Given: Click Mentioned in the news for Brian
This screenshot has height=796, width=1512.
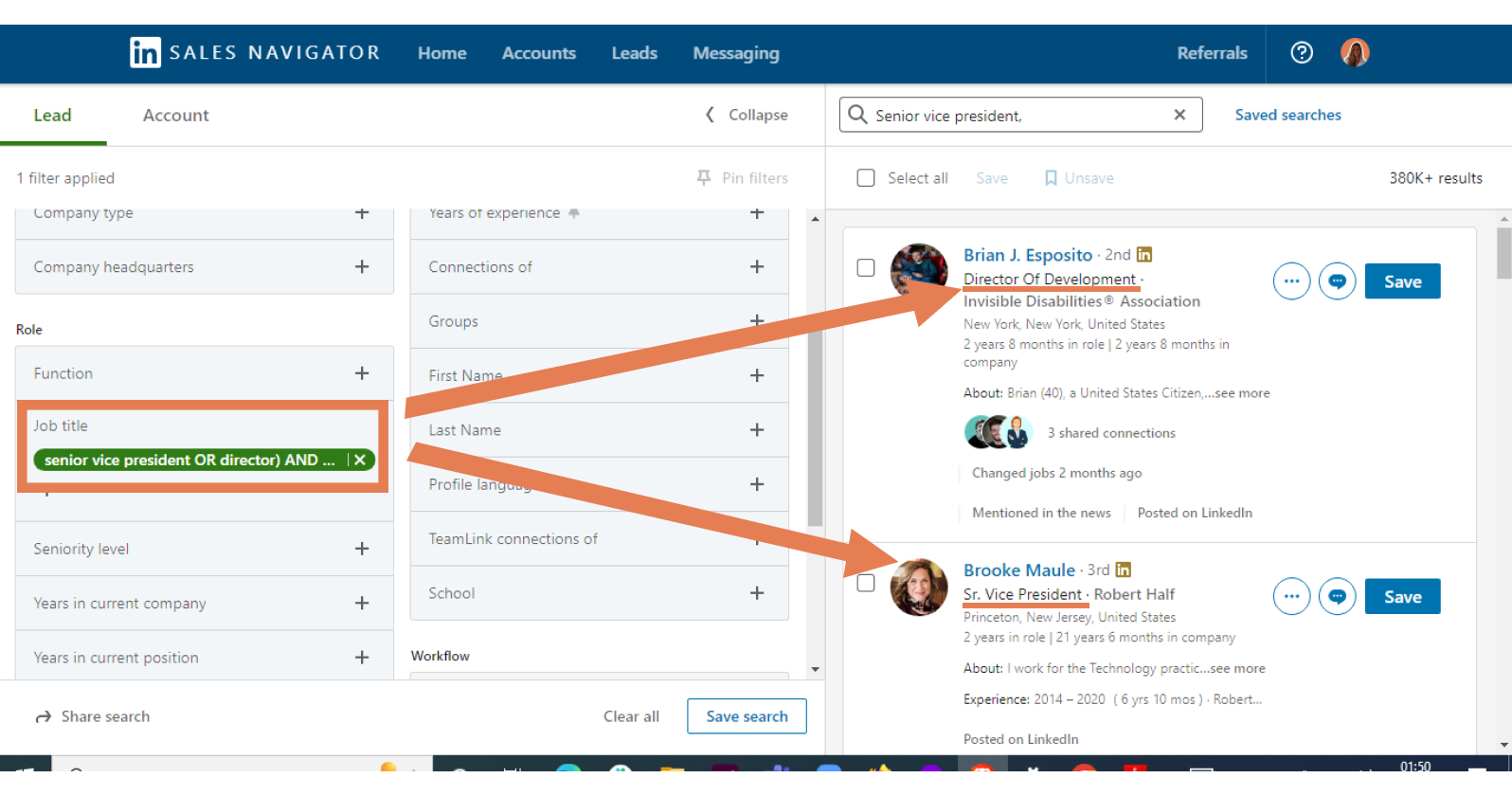Looking at the screenshot, I should point(1041,513).
